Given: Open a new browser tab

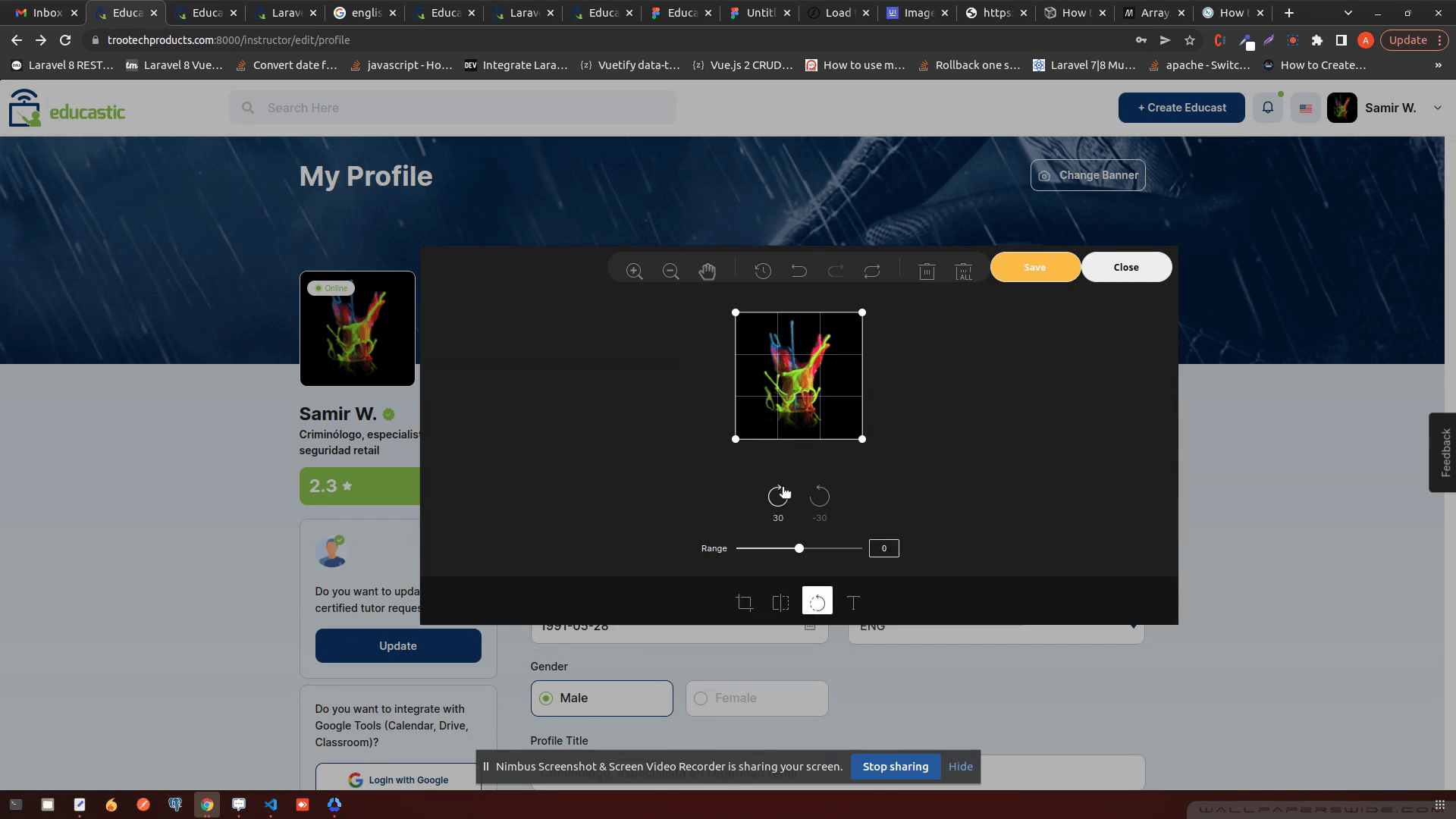Looking at the screenshot, I should click(x=1288, y=13).
